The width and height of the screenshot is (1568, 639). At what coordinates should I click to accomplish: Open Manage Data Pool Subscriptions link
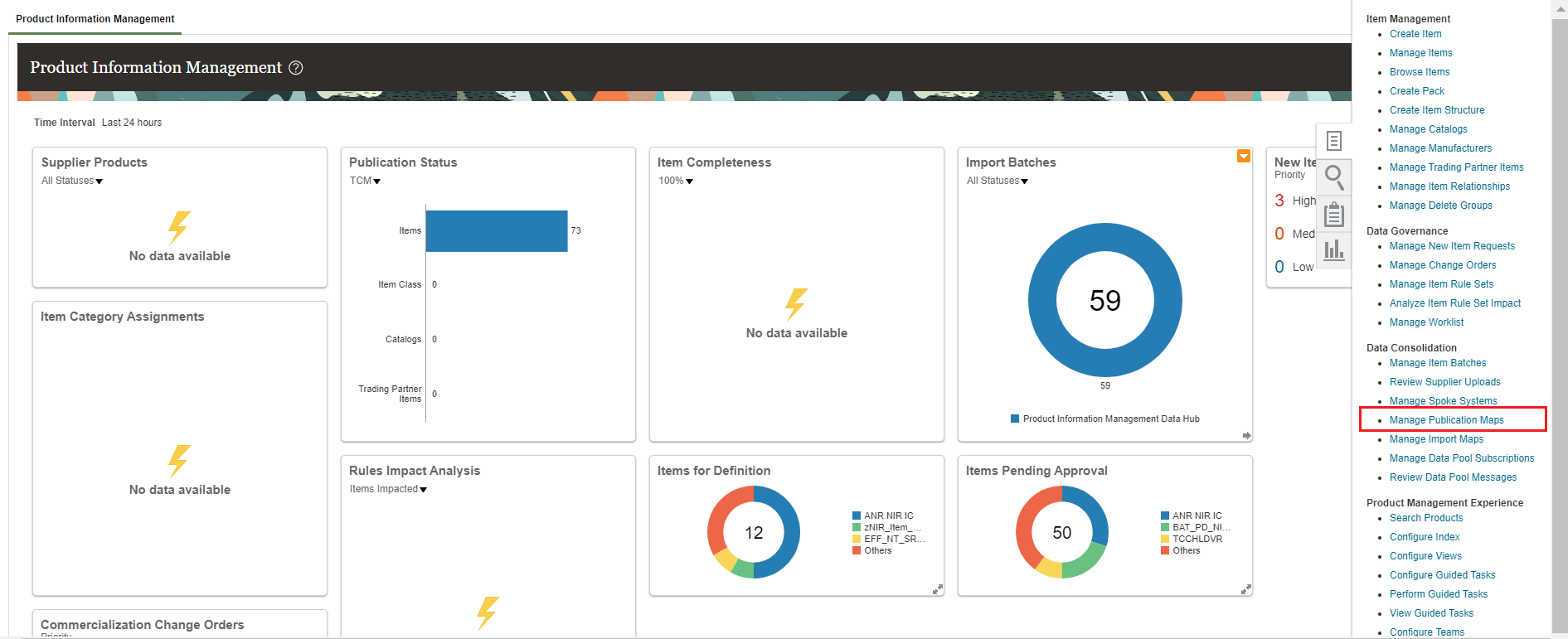pyautogui.click(x=1462, y=458)
